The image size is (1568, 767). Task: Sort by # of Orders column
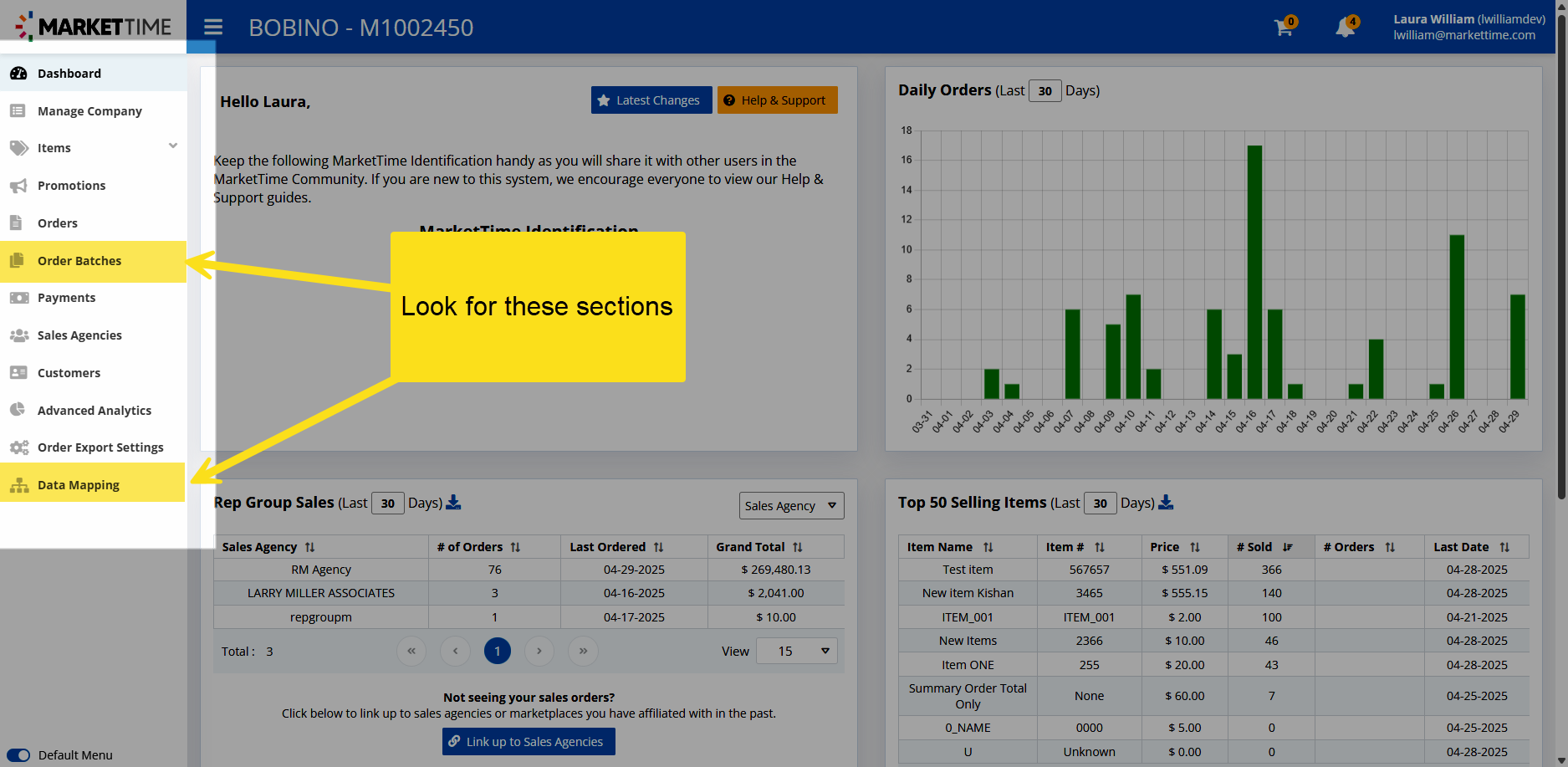515,547
